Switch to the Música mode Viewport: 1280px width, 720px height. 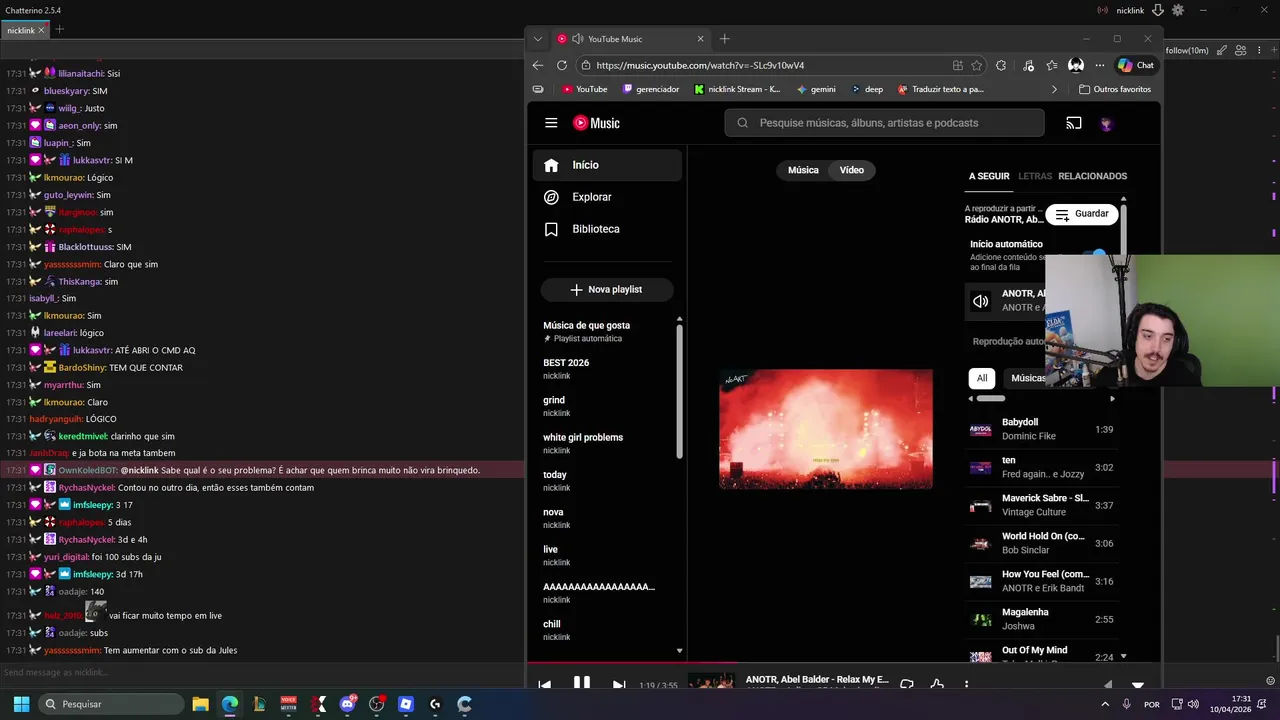[803, 170]
